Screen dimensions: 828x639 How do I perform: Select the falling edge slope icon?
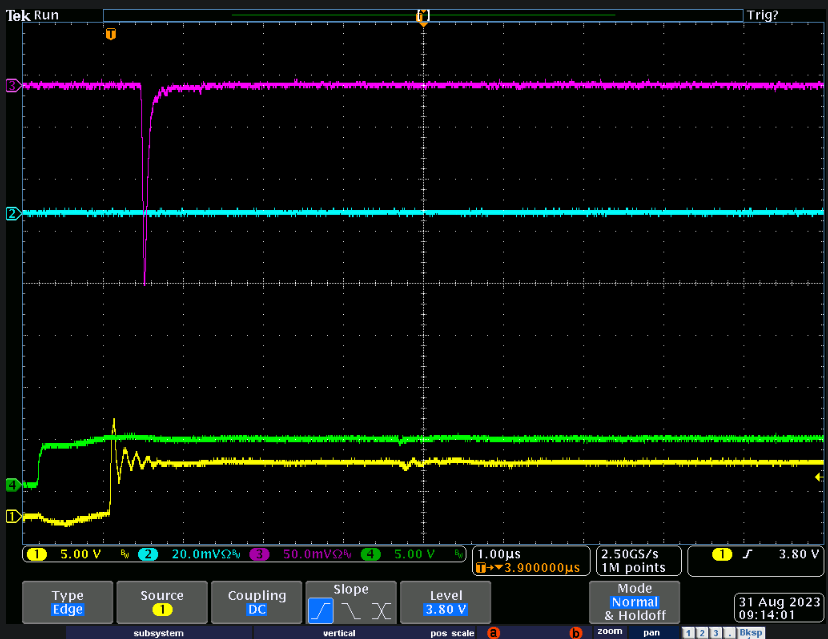[351, 609]
